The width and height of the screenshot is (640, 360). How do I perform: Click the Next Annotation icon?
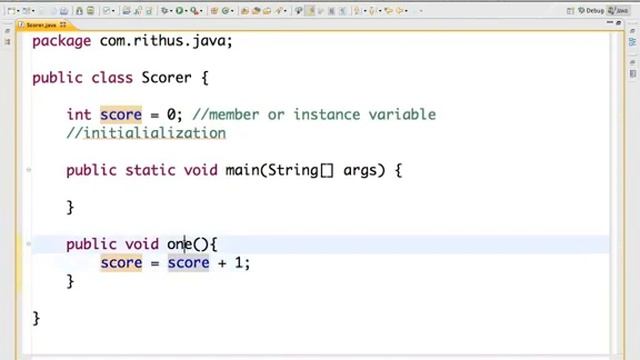point(357,11)
